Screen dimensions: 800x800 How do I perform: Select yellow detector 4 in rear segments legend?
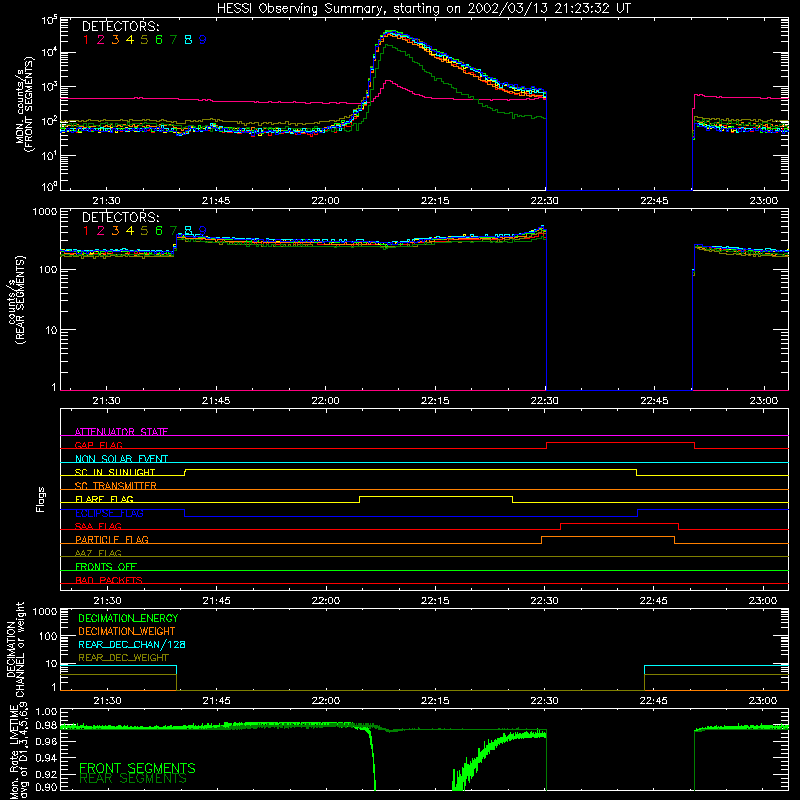click(130, 231)
